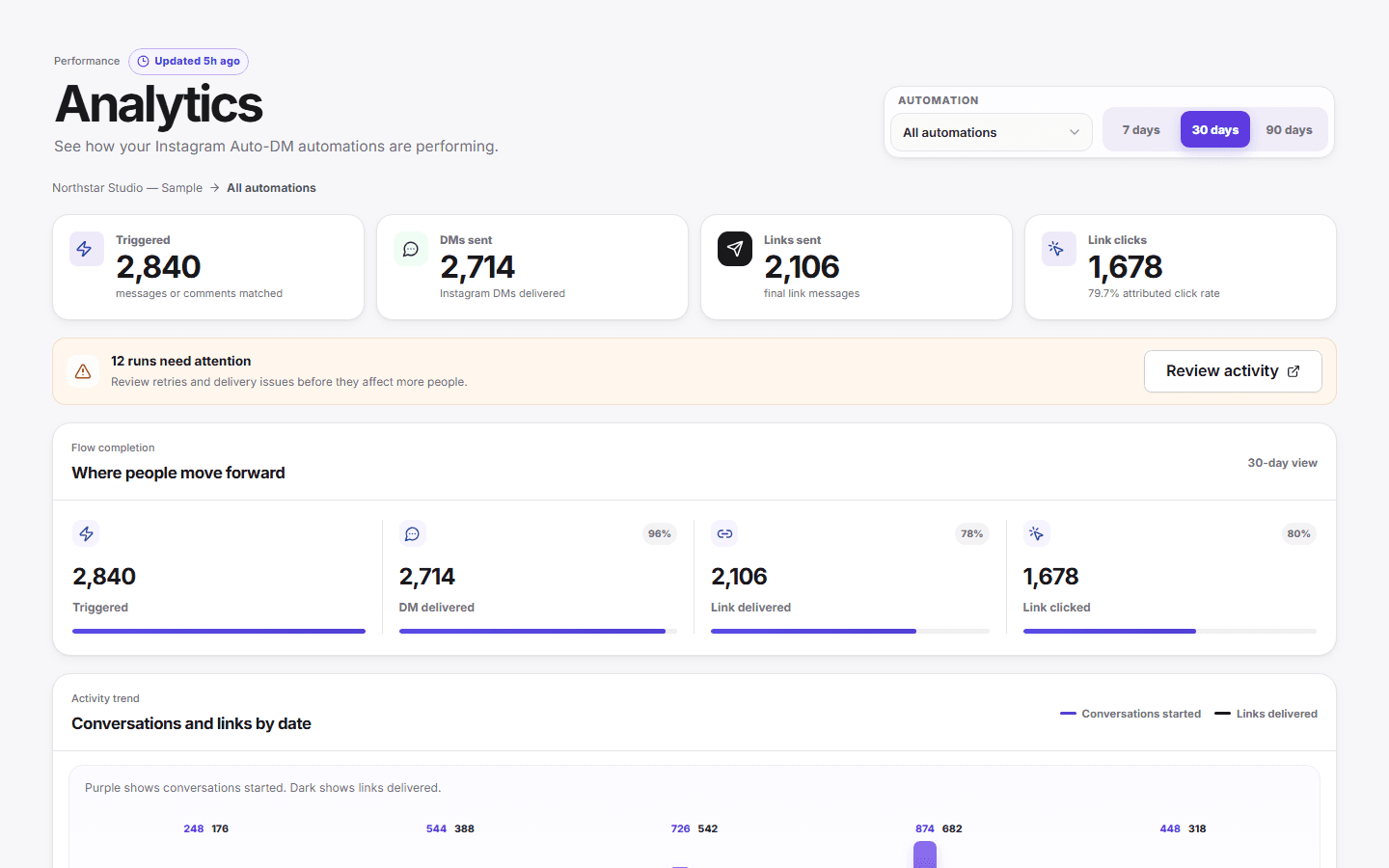Click the Link delivered progress bar

[x=850, y=632]
